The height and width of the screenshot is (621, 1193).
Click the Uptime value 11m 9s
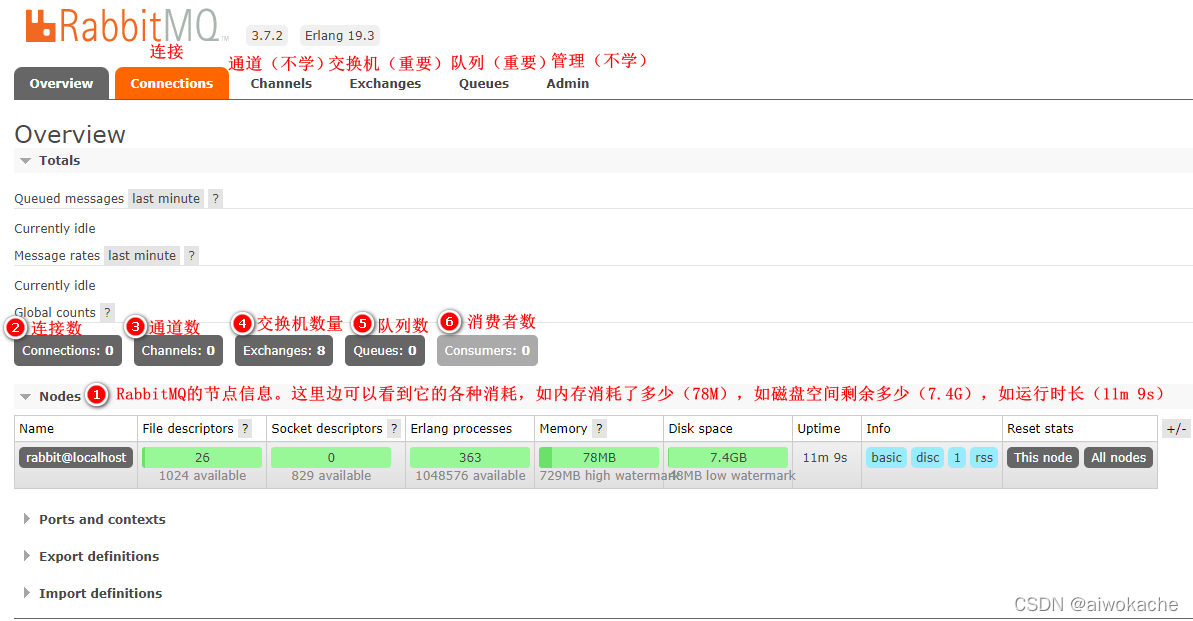coord(825,457)
